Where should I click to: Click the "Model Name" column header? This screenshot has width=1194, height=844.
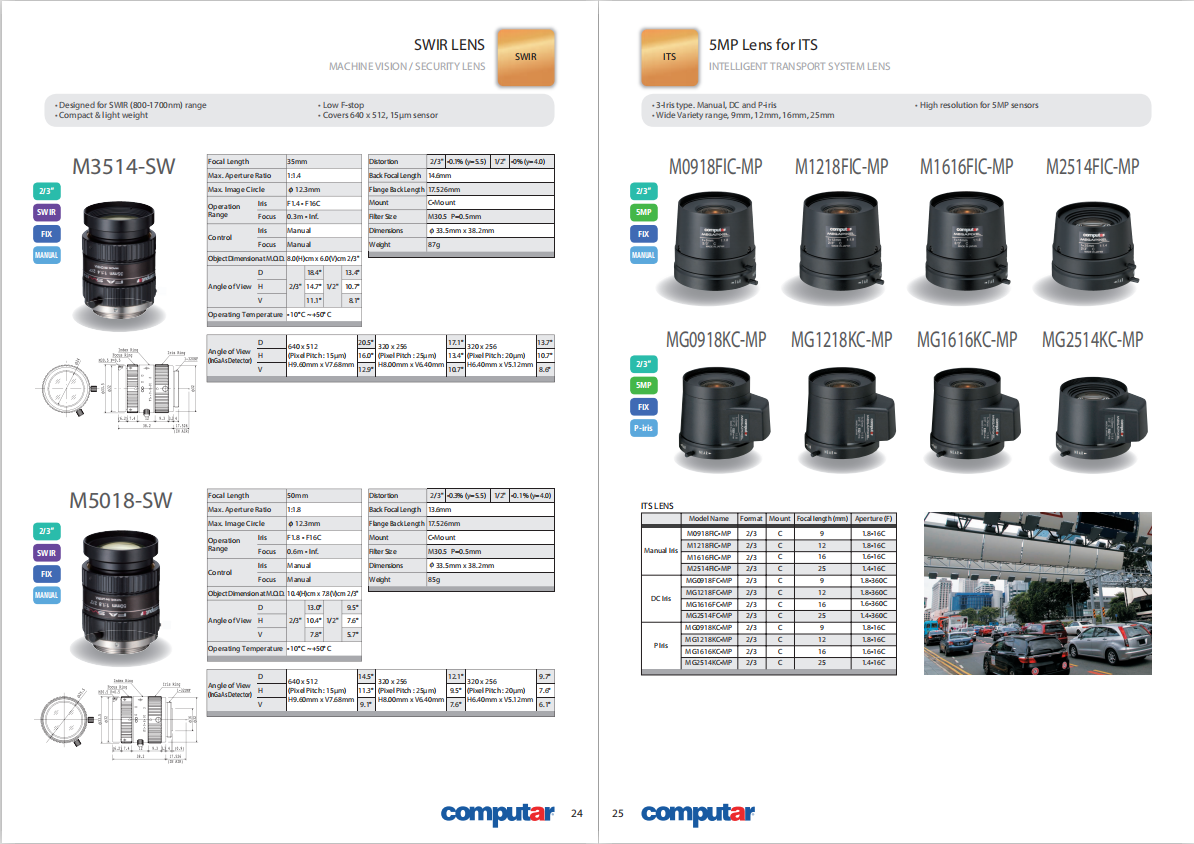click(x=708, y=519)
